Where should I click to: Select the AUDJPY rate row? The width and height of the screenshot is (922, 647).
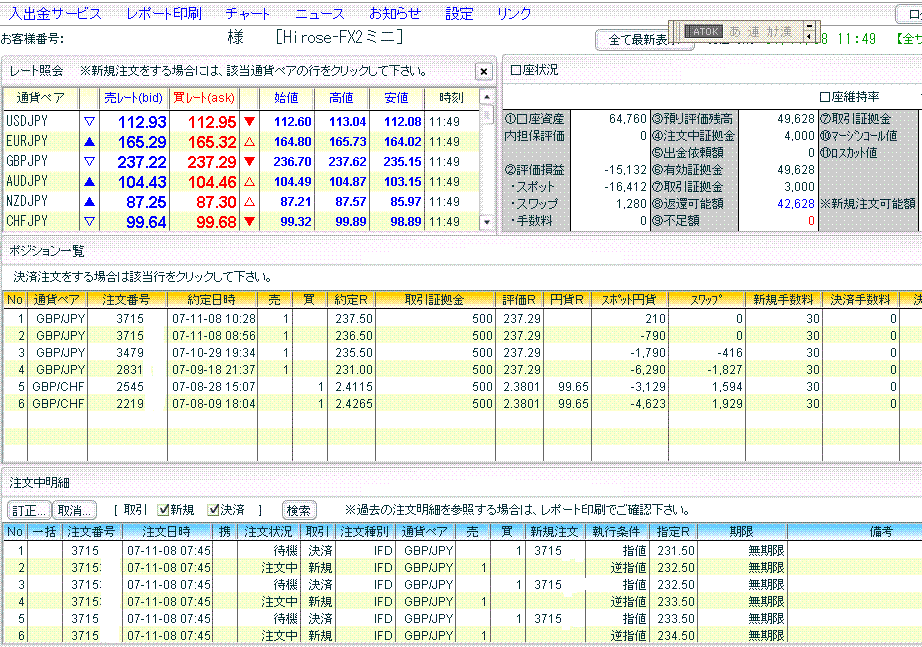[x=242, y=182]
